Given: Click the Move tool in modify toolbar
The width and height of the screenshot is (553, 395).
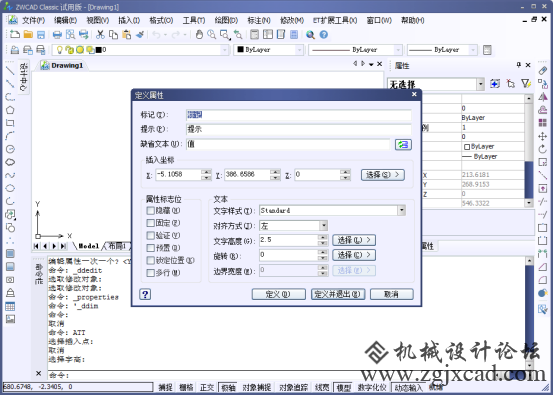Looking at the screenshot, I should coord(543,136).
